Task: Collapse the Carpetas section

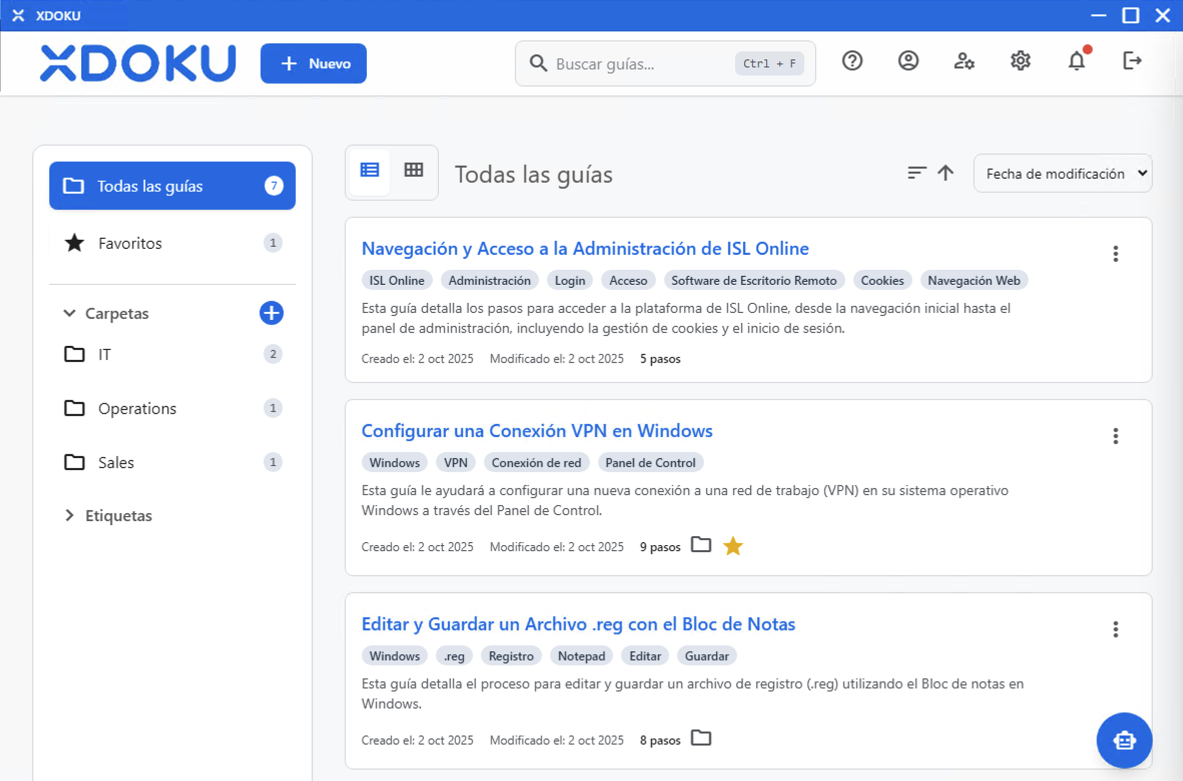Action: pyautogui.click(x=69, y=313)
